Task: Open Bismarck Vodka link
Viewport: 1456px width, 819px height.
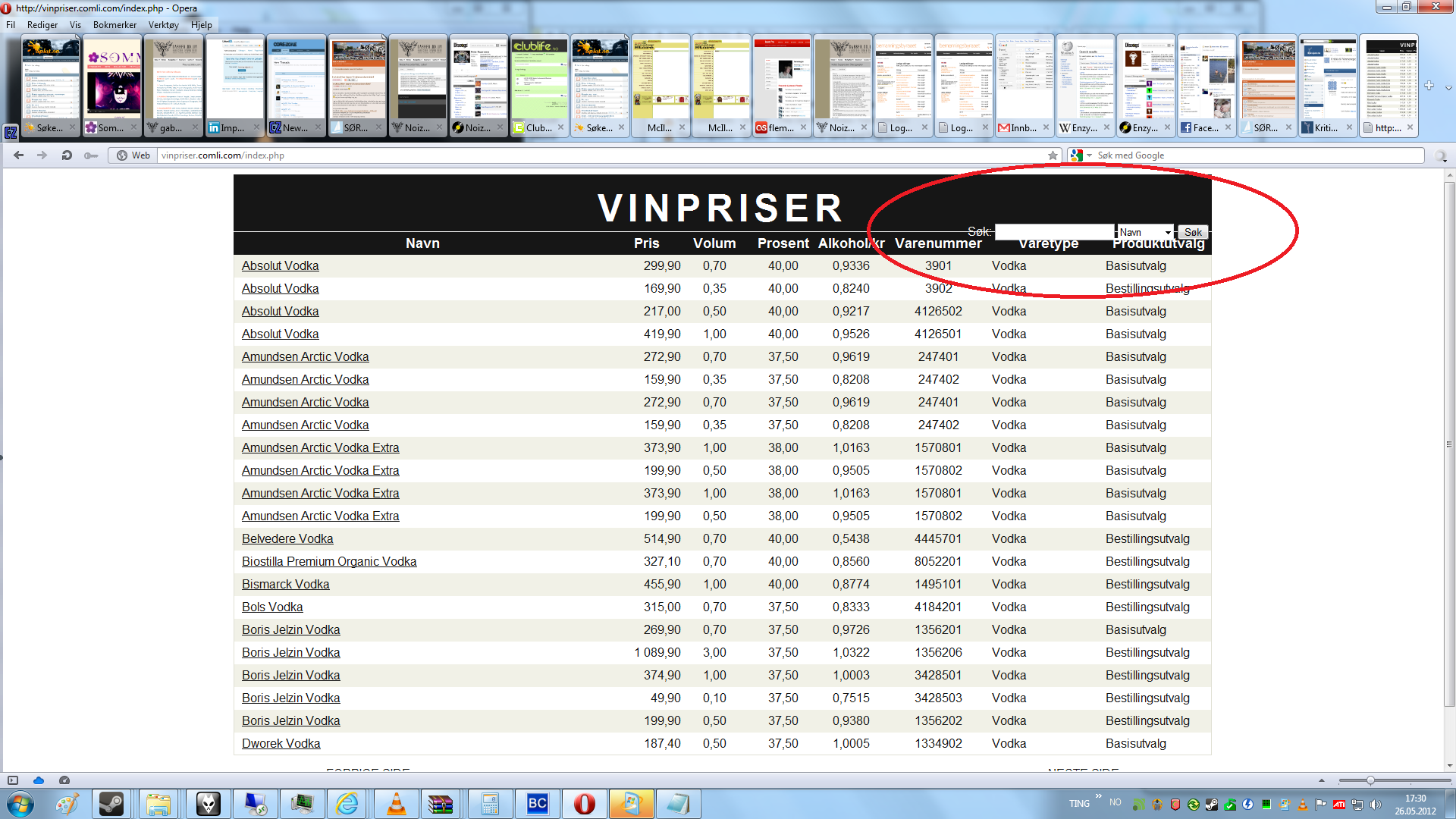Action: (x=285, y=585)
